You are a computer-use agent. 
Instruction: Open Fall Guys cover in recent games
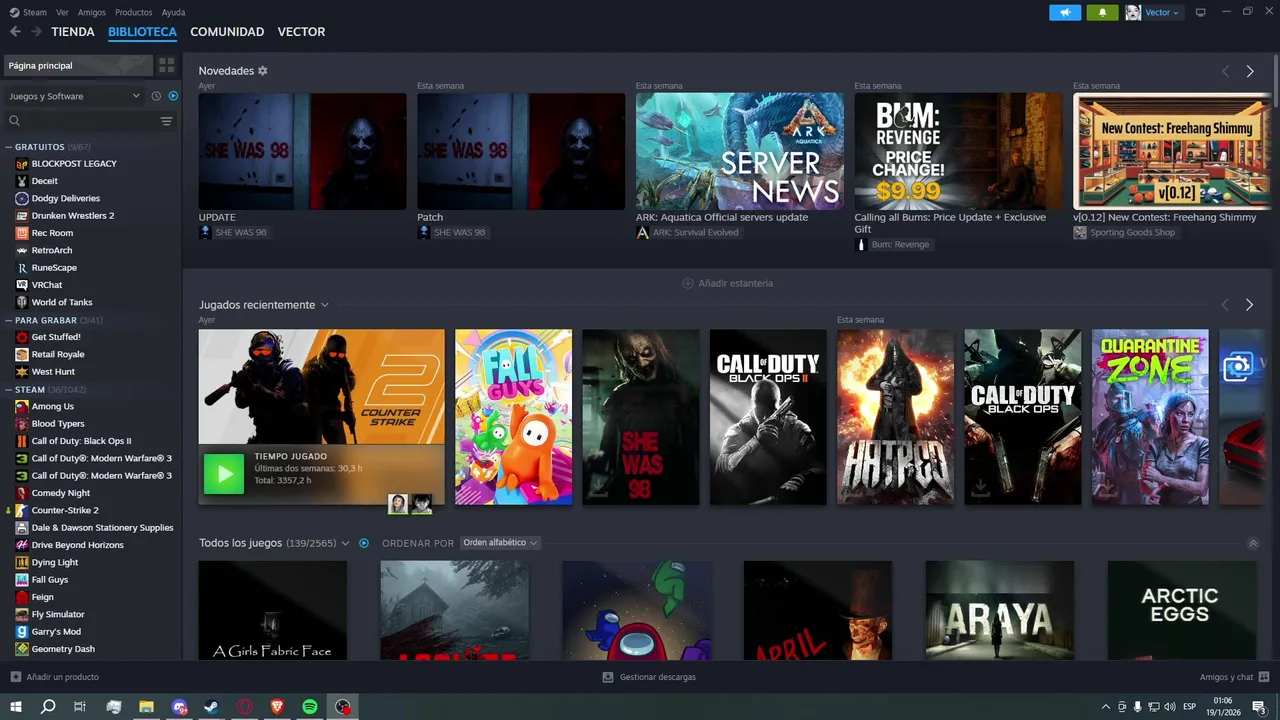pos(513,417)
